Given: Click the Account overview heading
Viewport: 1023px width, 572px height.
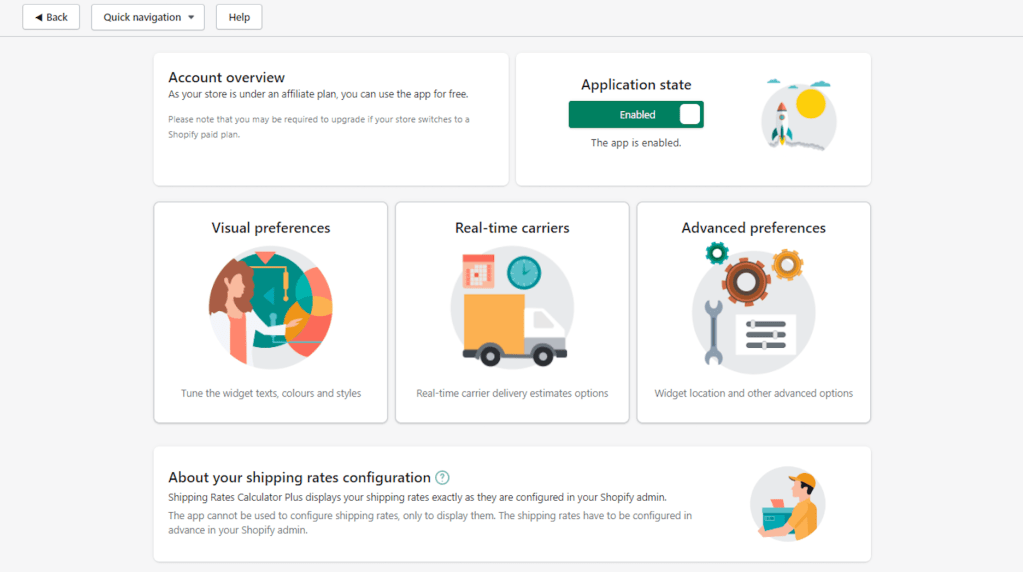Looking at the screenshot, I should 226,77.
